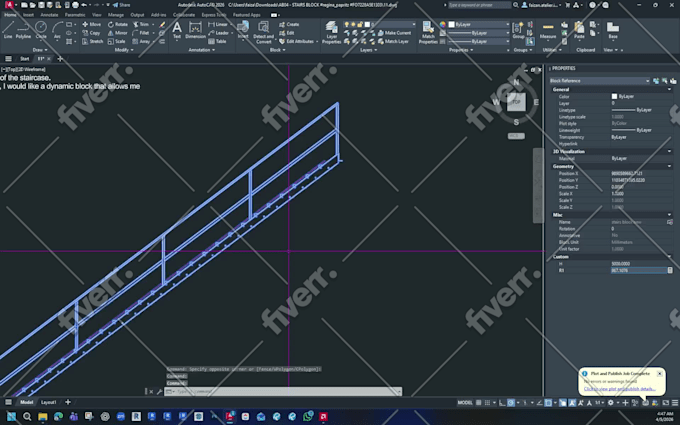Toggle drawing grid display in the status bar
Screen dimensions: 680x425
(x=478, y=403)
